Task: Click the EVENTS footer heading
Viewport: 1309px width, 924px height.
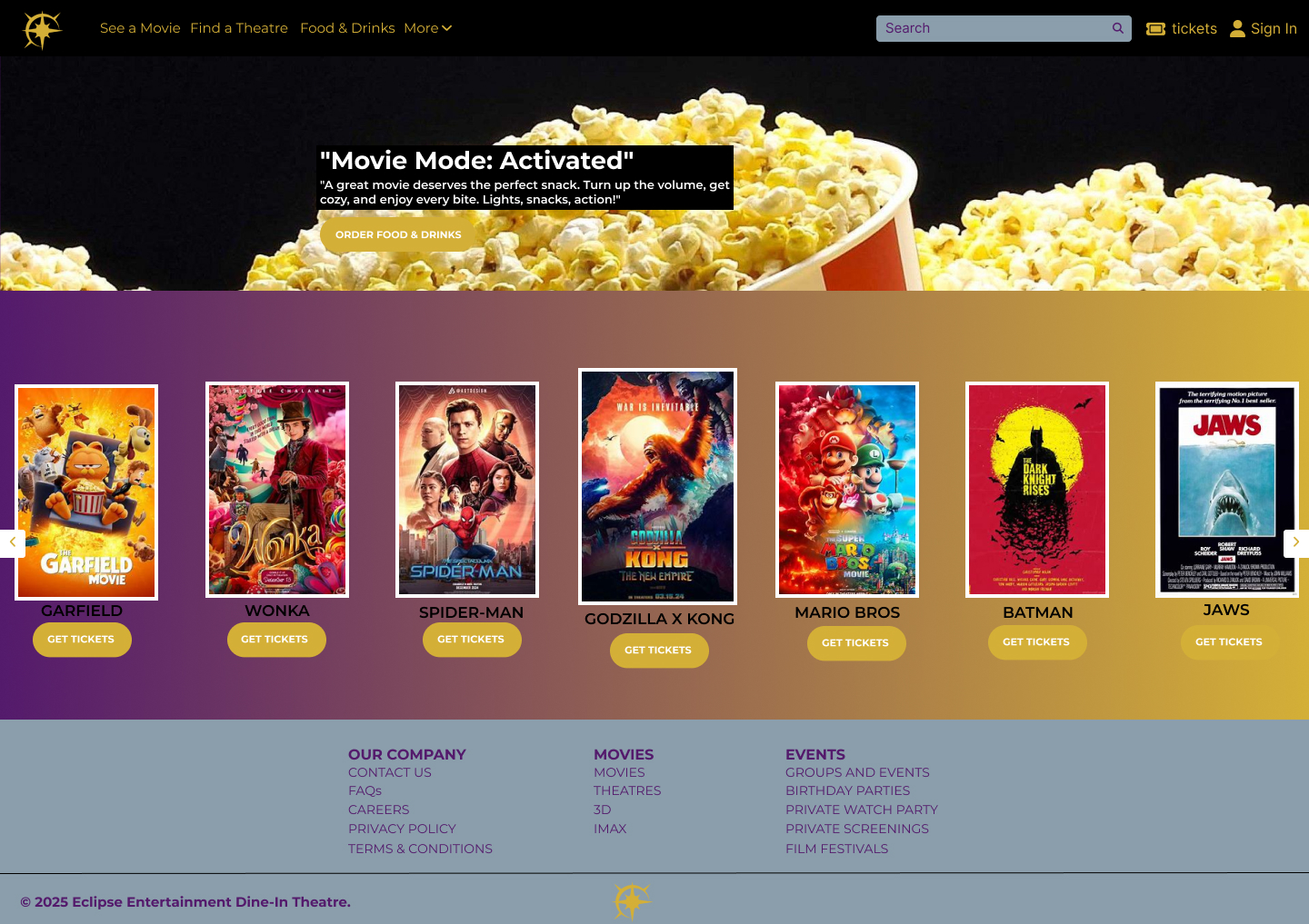Action: [x=815, y=754]
